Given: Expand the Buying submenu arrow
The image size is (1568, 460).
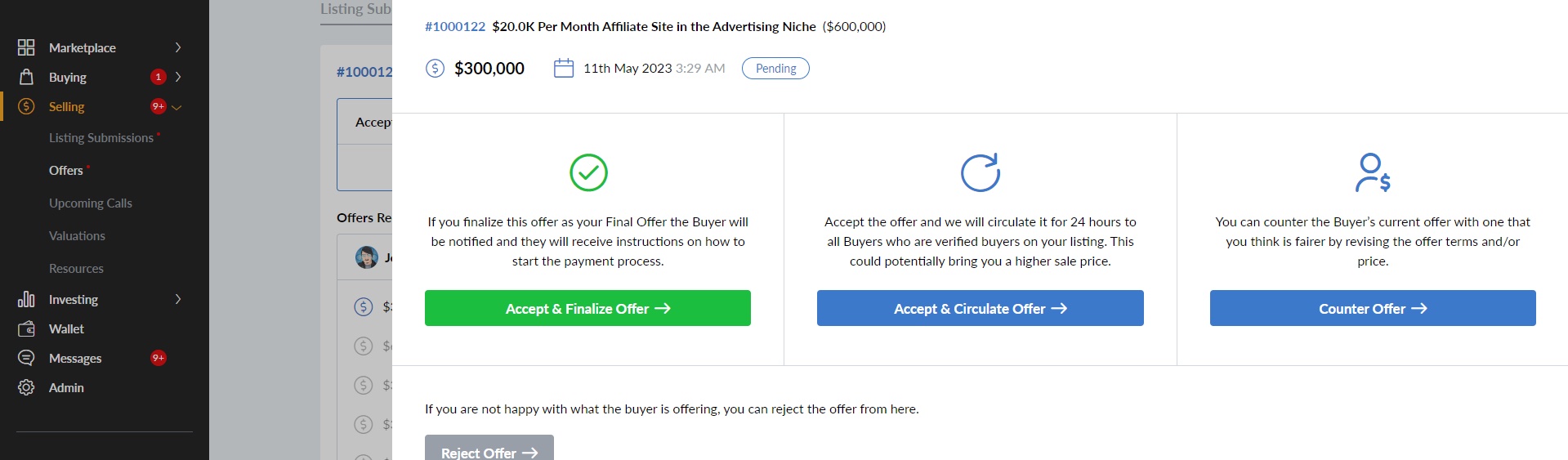Looking at the screenshot, I should click(178, 77).
